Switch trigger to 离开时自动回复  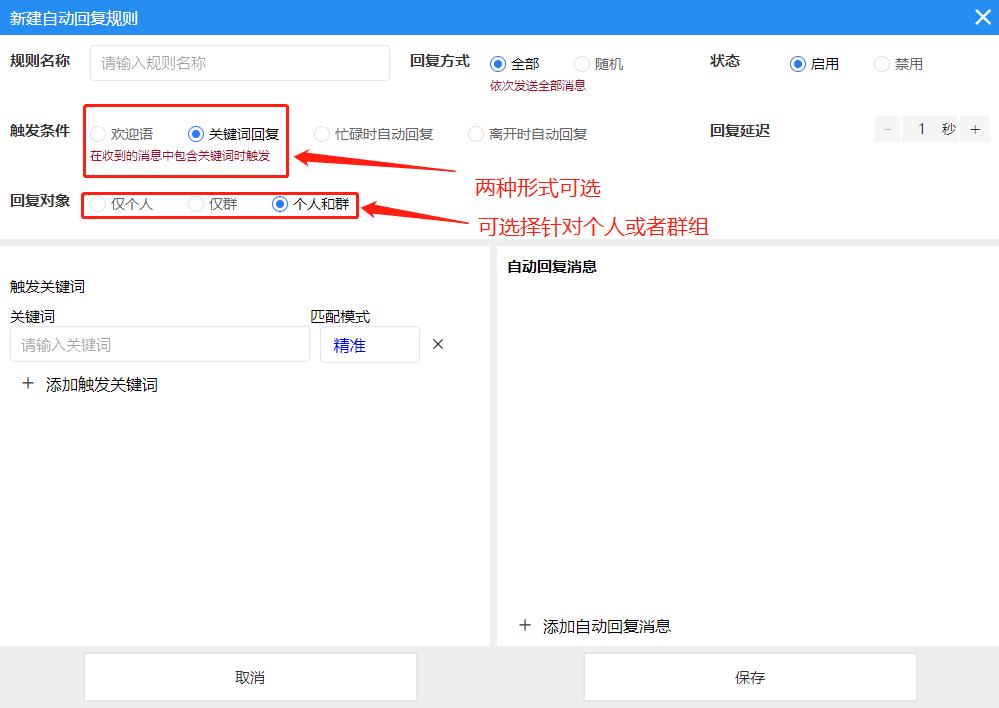[475, 133]
